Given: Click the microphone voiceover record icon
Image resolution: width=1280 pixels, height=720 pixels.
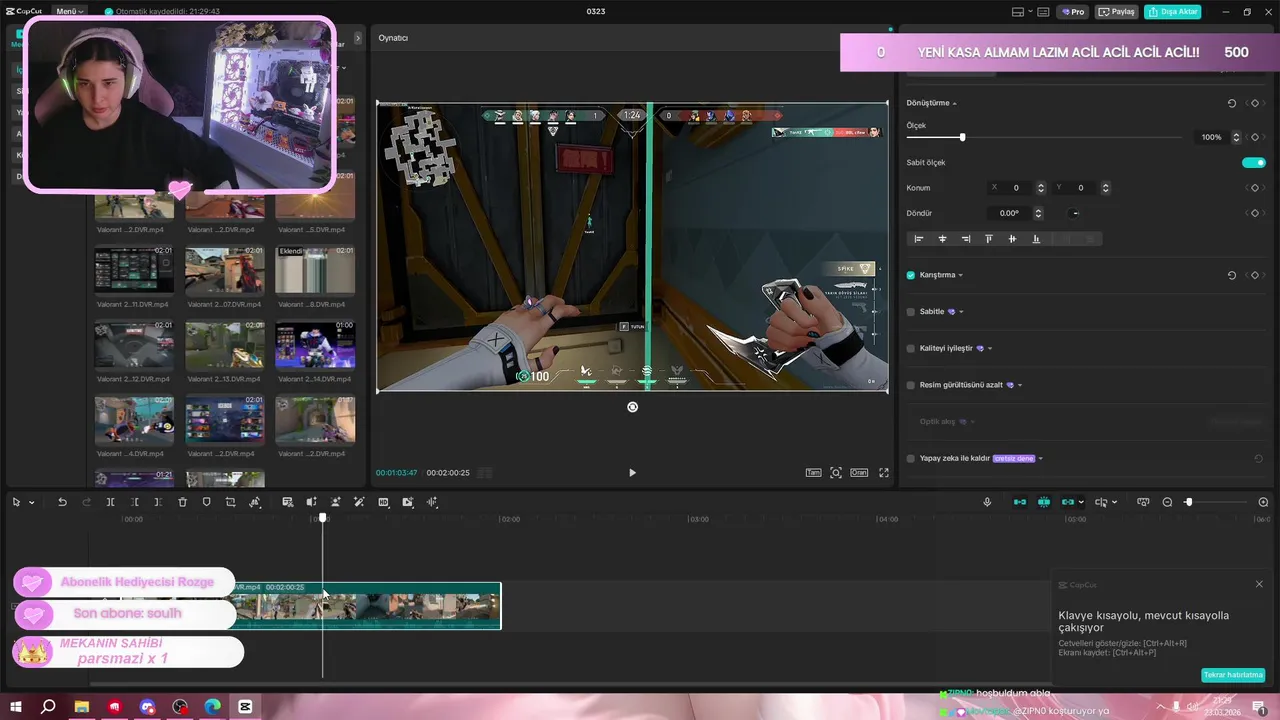Looking at the screenshot, I should pyautogui.click(x=987, y=502).
